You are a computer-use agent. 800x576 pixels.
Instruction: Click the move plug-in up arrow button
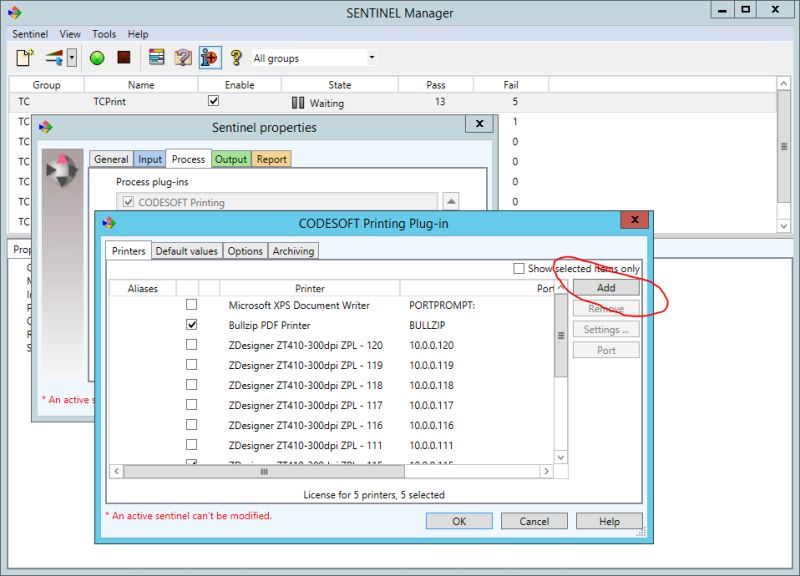(x=451, y=202)
